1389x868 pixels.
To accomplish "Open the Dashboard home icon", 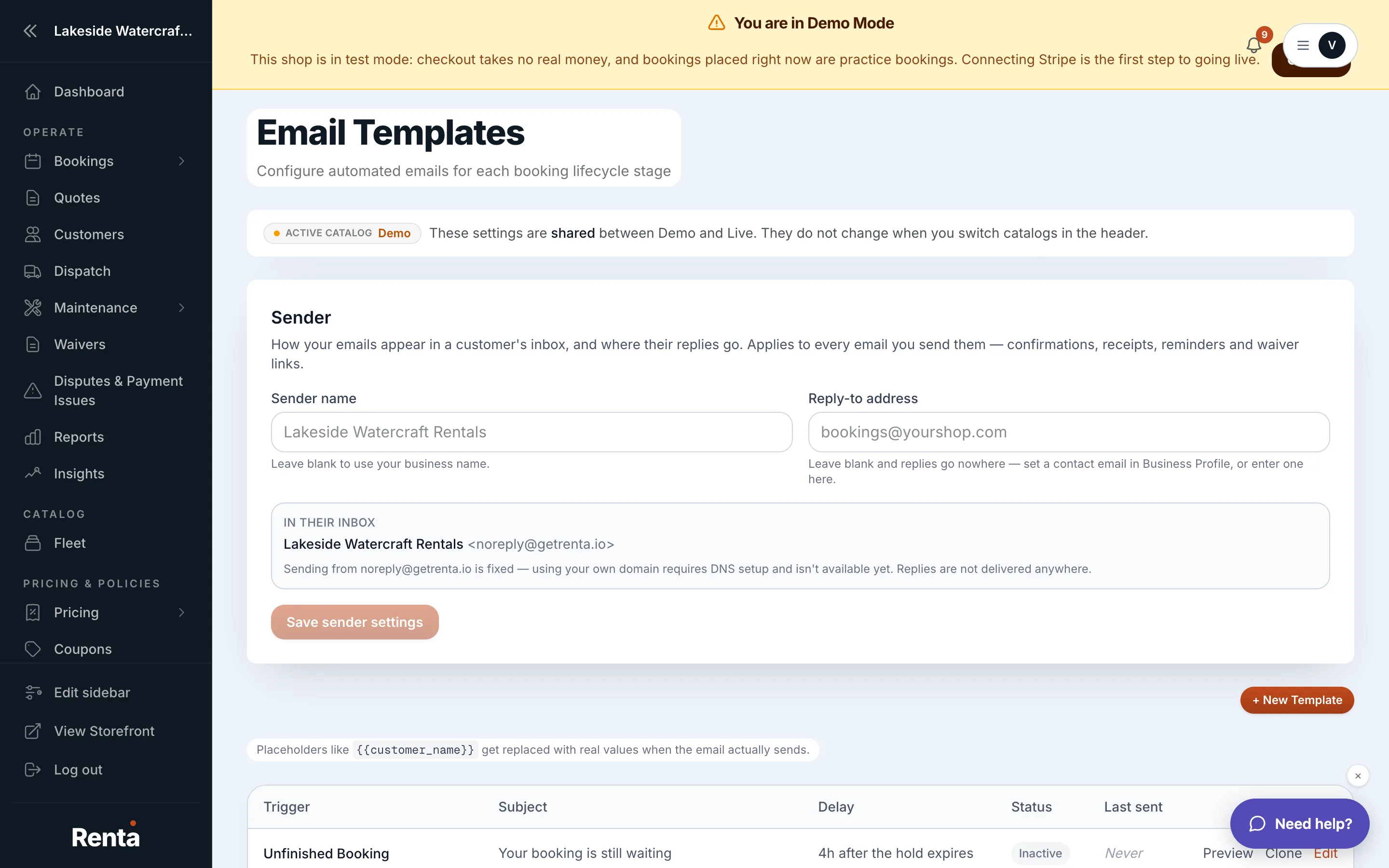I will point(33,92).
